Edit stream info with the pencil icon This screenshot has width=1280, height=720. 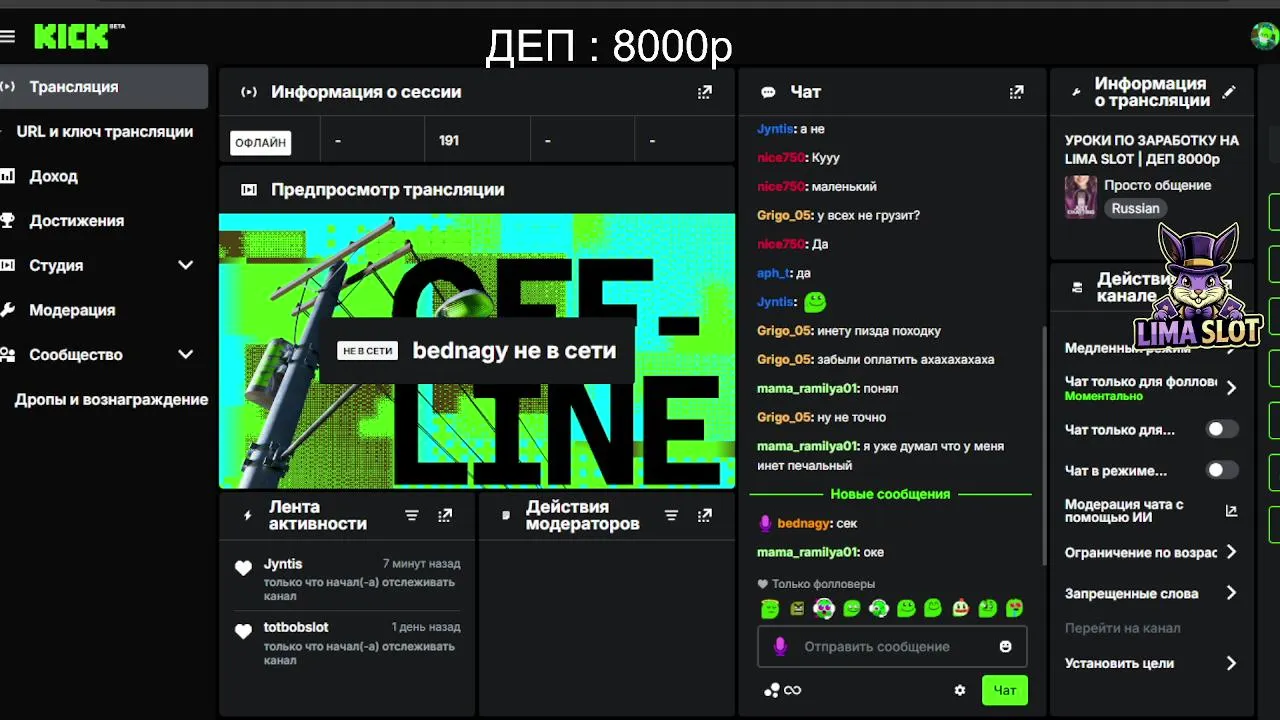coord(1230,92)
